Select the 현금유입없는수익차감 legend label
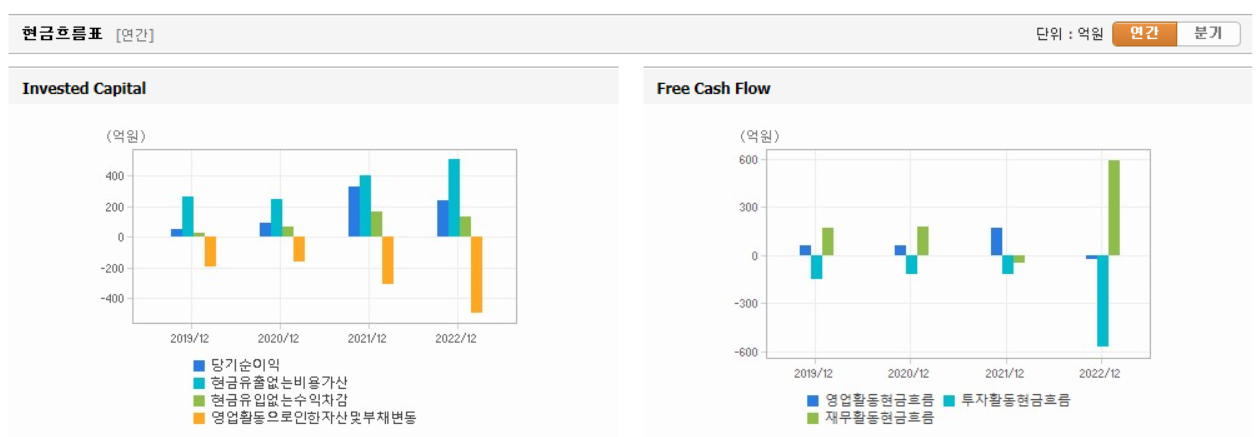 click(x=279, y=400)
